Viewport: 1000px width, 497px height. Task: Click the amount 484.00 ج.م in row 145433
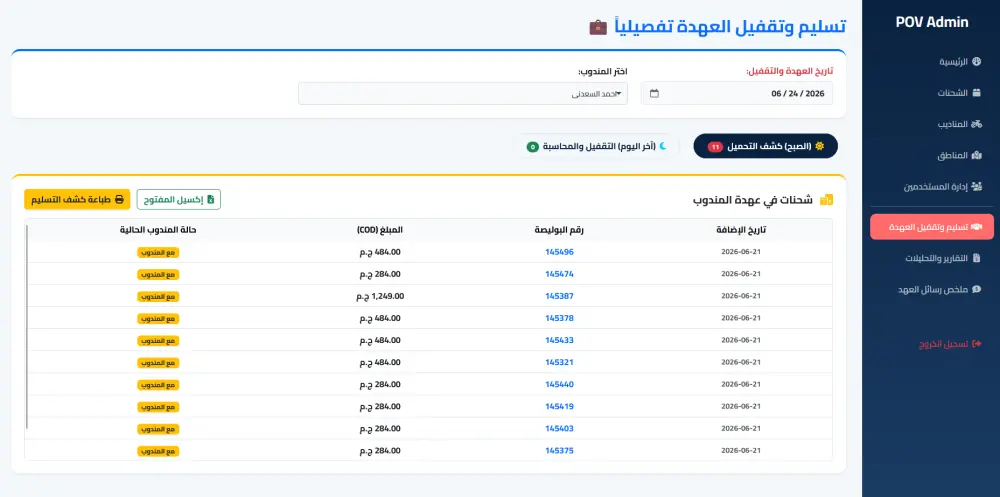click(380, 340)
